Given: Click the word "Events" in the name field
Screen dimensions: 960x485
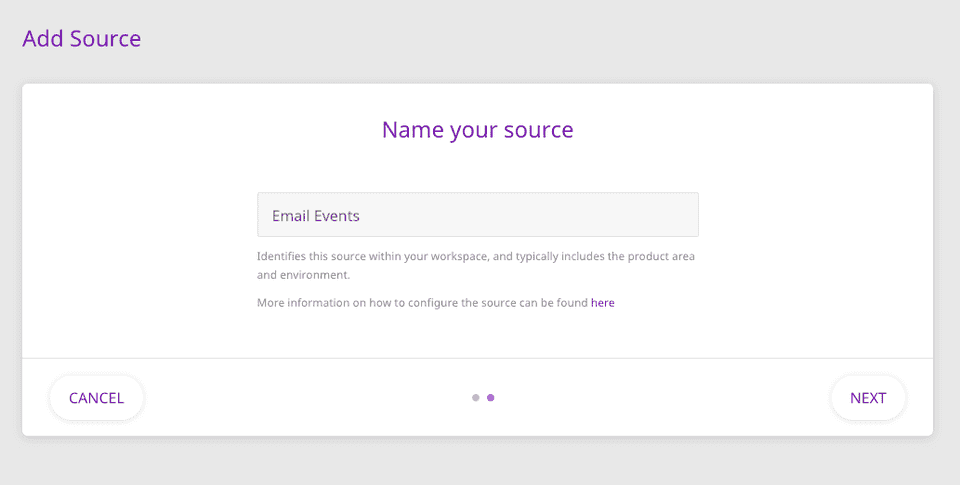Looking at the screenshot, I should pos(337,216).
